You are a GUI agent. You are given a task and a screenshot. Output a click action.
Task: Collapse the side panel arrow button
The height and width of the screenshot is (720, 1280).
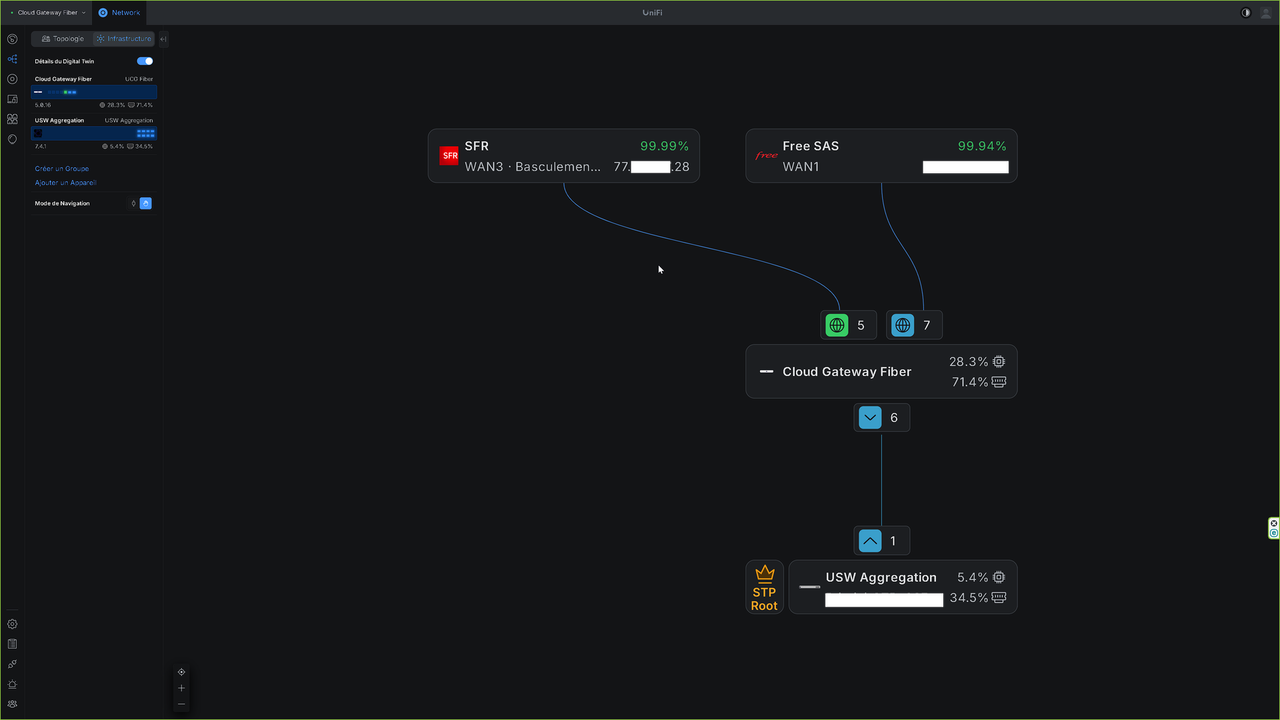[163, 39]
